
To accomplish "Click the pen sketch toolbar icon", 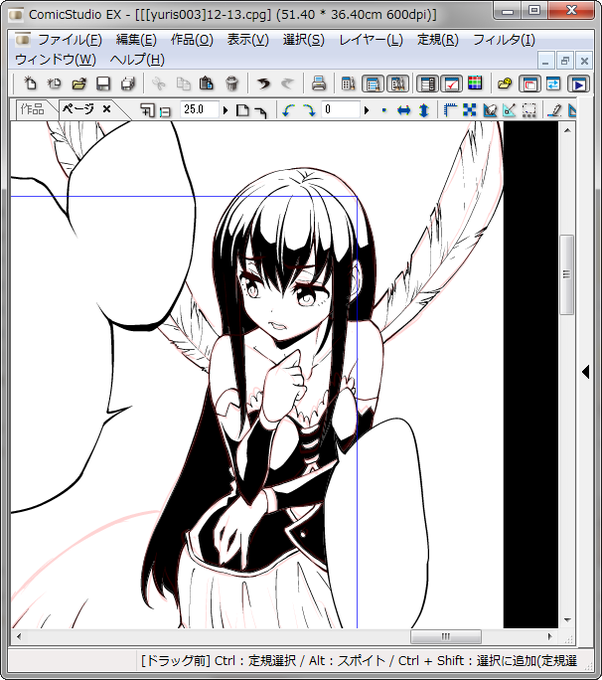I will 554,110.
